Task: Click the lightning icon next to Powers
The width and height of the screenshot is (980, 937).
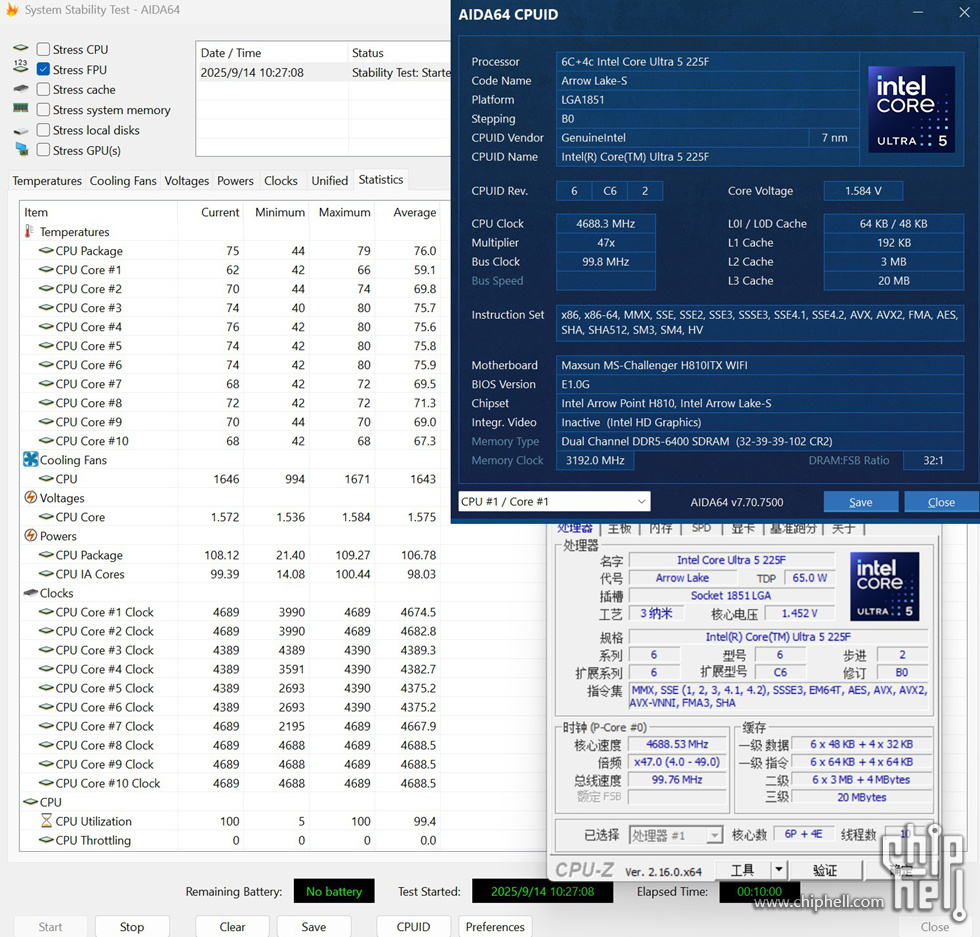Action: (31, 536)
